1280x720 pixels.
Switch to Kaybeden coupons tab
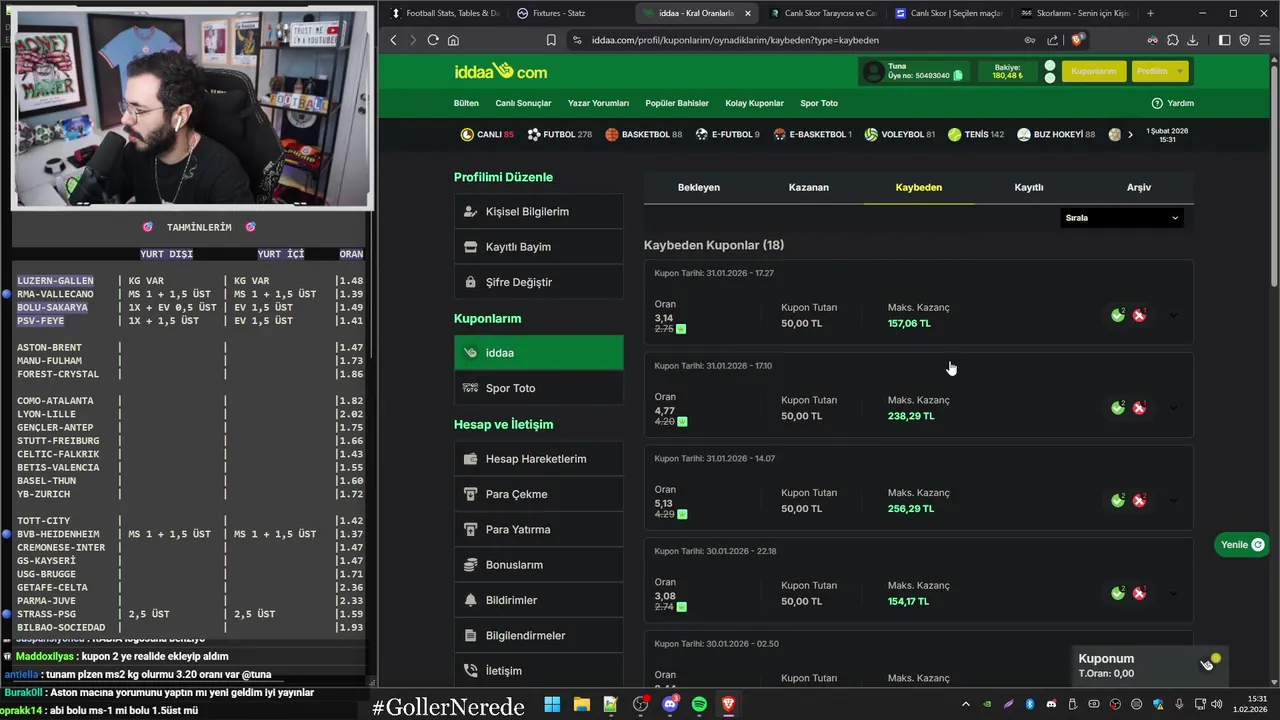coord(919,187)
